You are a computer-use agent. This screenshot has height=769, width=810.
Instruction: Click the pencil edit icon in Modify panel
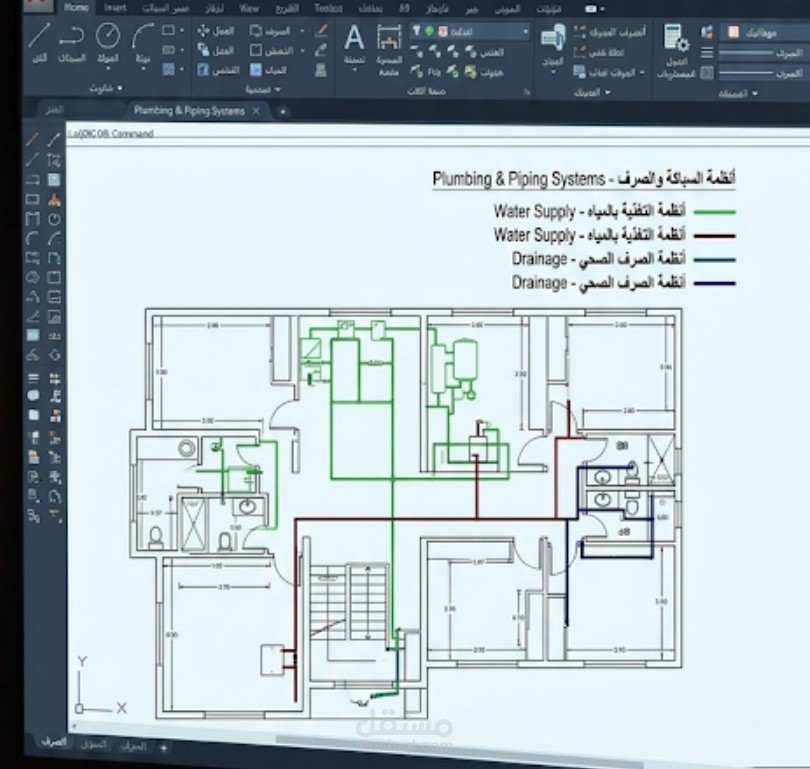(x=321, y=30)
